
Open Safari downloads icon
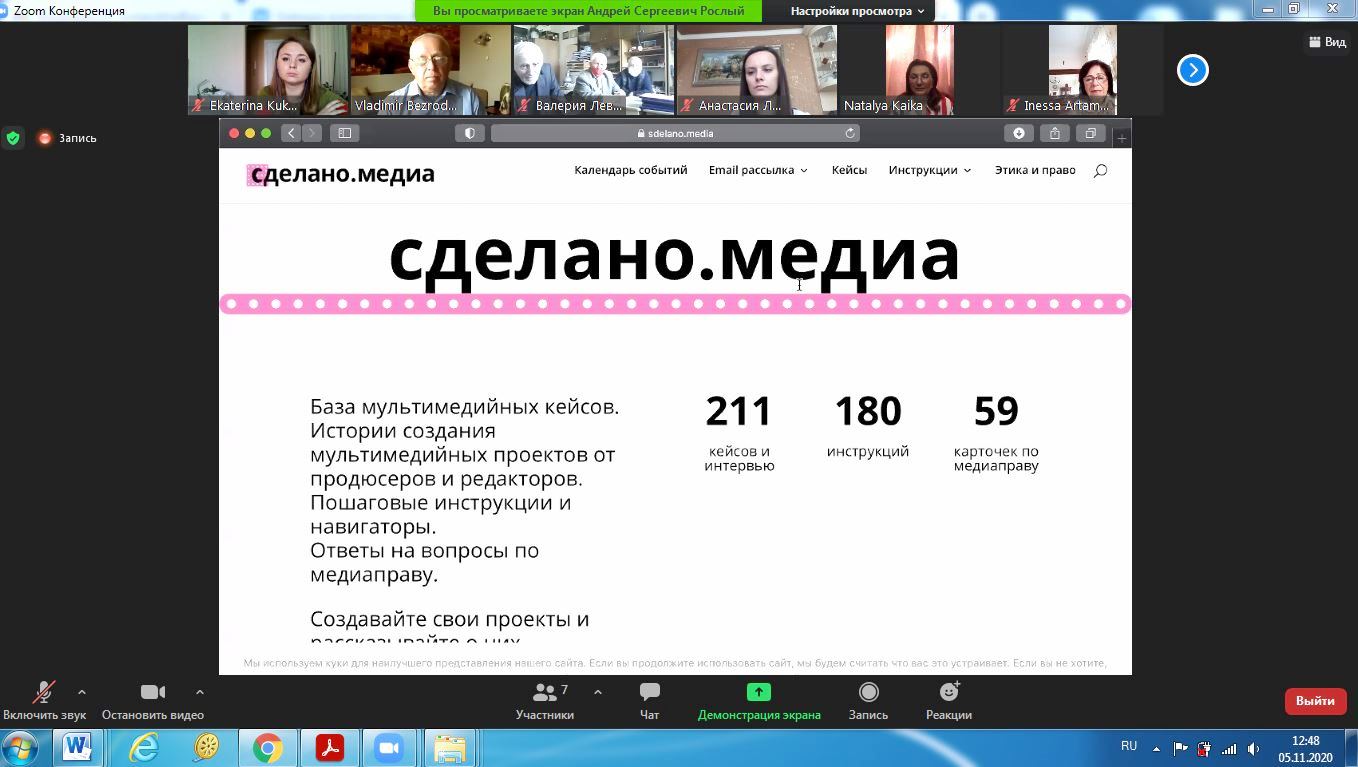[1019, 133]
